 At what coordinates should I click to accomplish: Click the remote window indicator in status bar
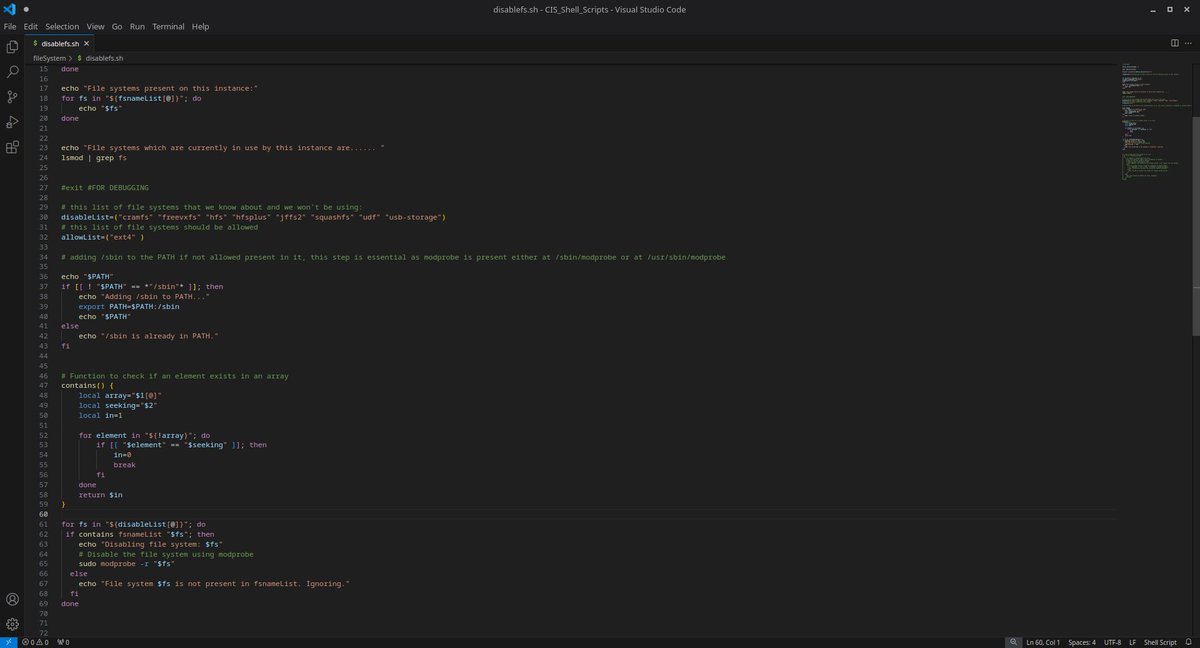pos(8,642)
